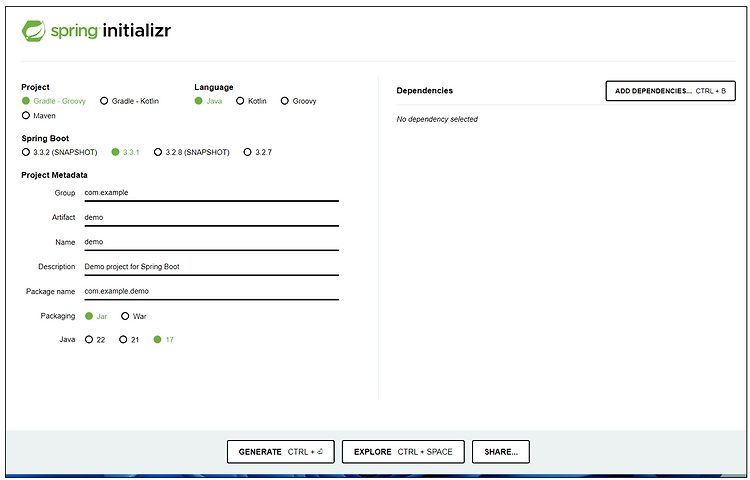The height and width of the screenshot is (480, 750).
Task: Explore the generated project
Action: tap(403, 452)
